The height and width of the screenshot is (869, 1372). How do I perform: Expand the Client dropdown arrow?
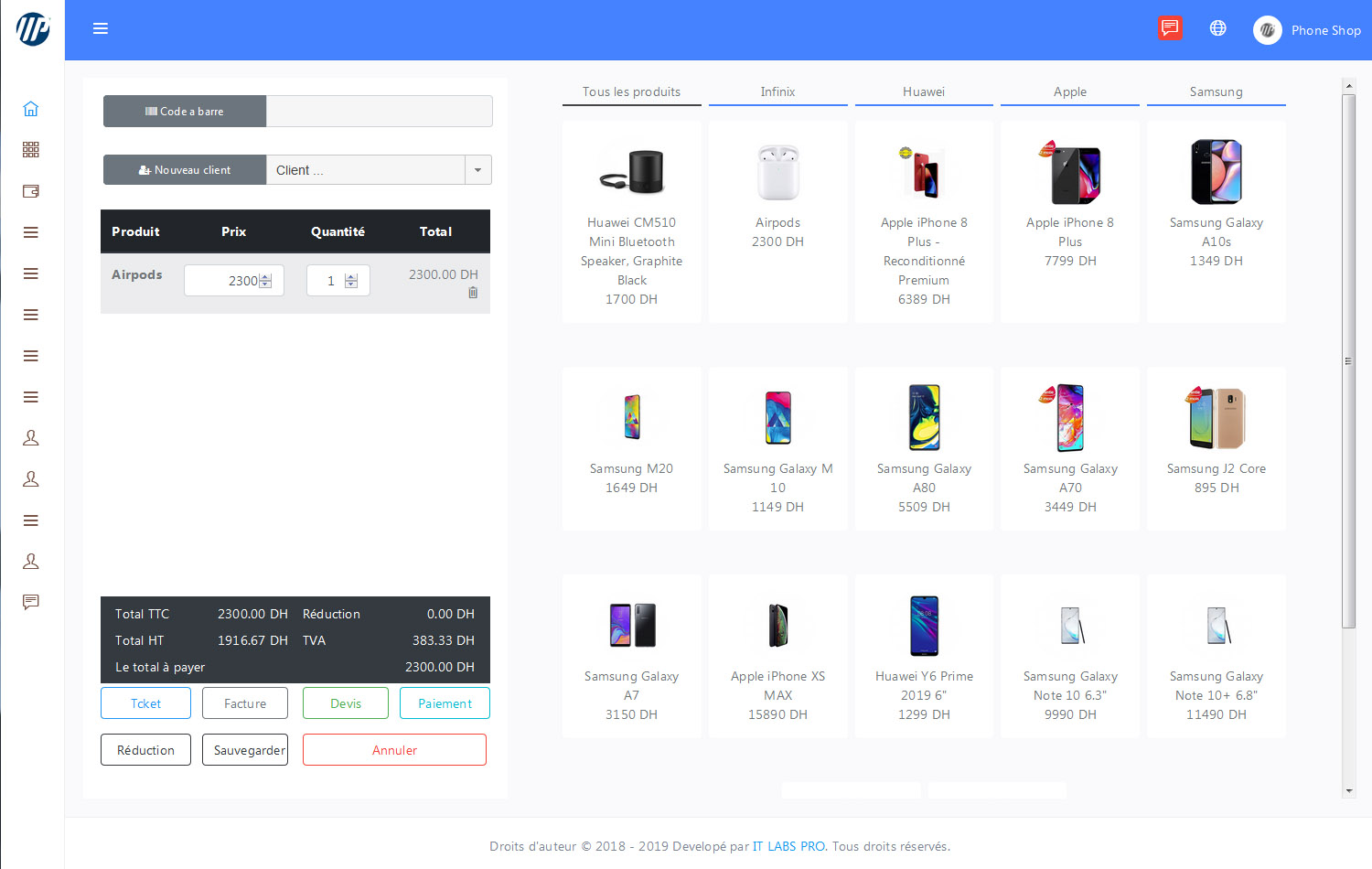tap(477, 170)
